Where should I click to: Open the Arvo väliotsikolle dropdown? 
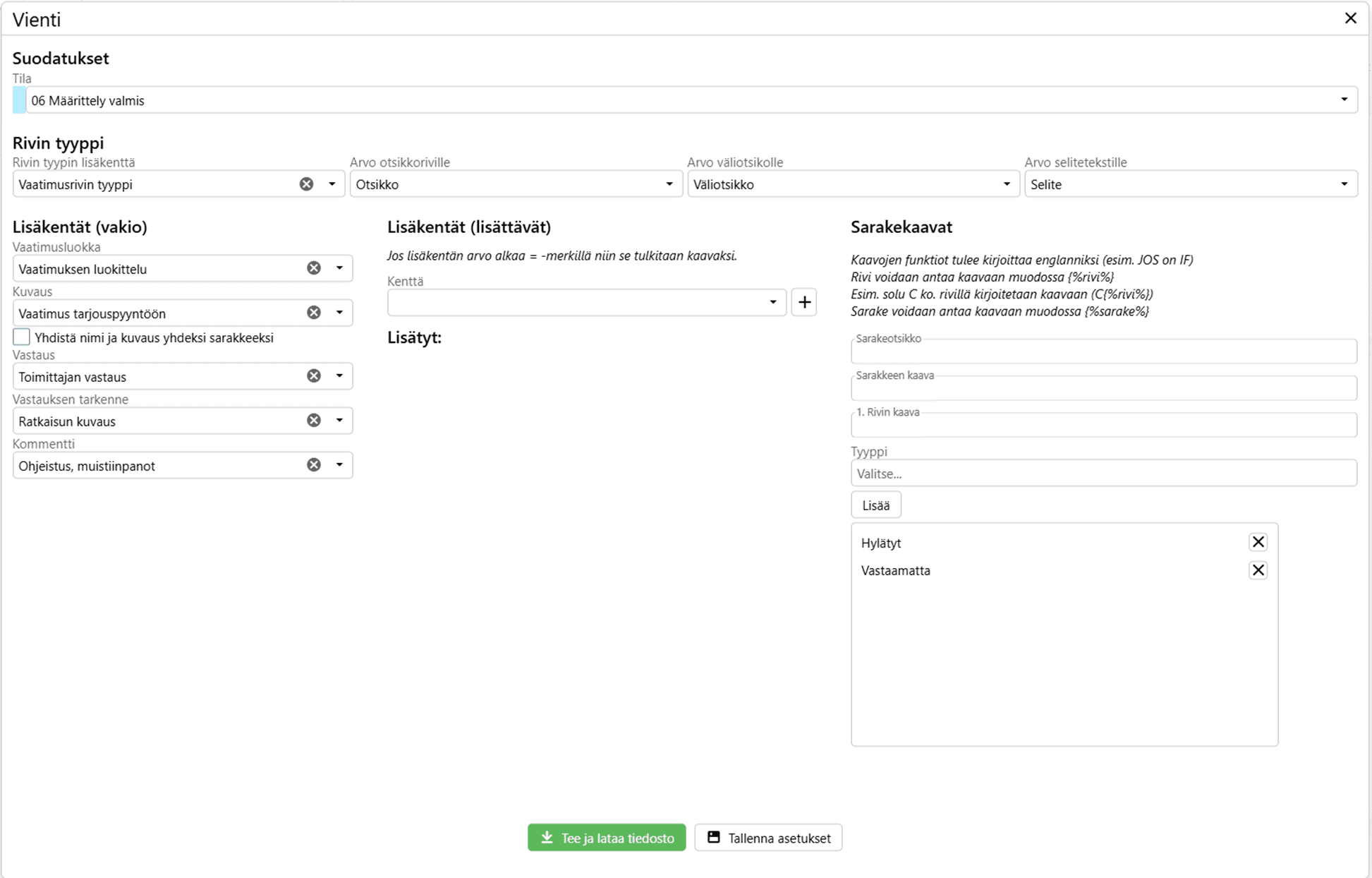click(1006, 184)
